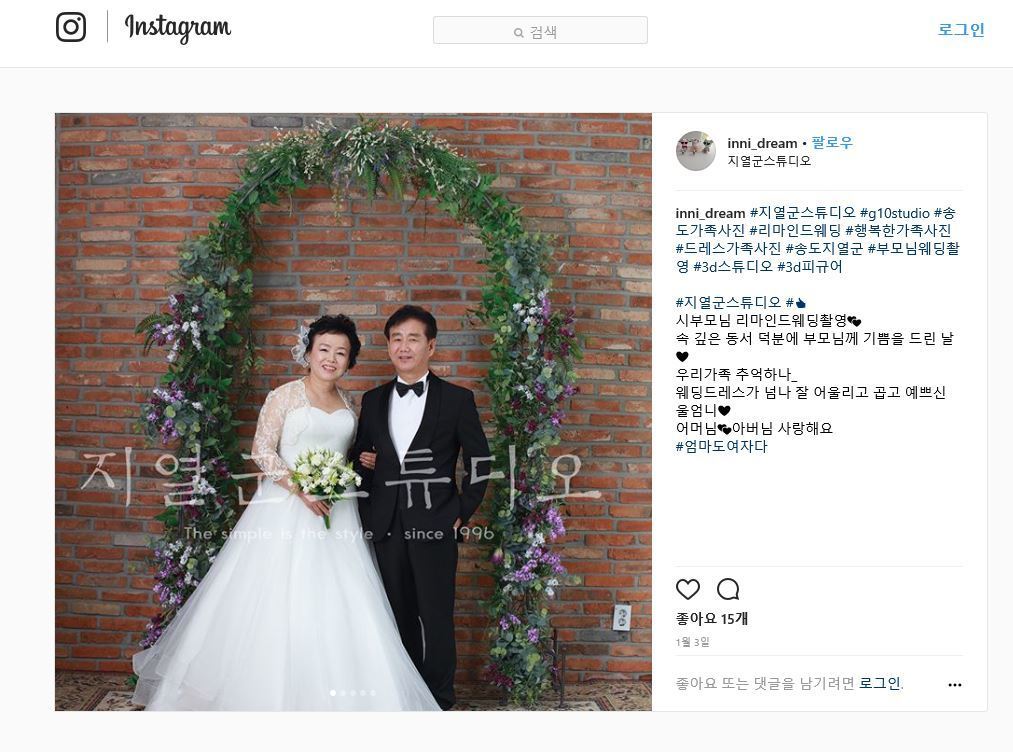Follow inni_dream using 팔로우
1013x752 pixels.
click(832, 143)
